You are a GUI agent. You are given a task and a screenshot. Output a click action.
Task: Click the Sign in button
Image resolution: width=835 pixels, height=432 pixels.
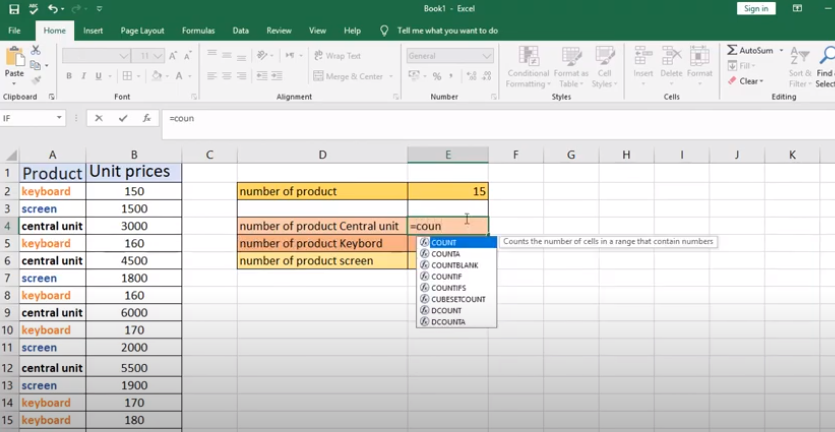(x=756, y=9)
